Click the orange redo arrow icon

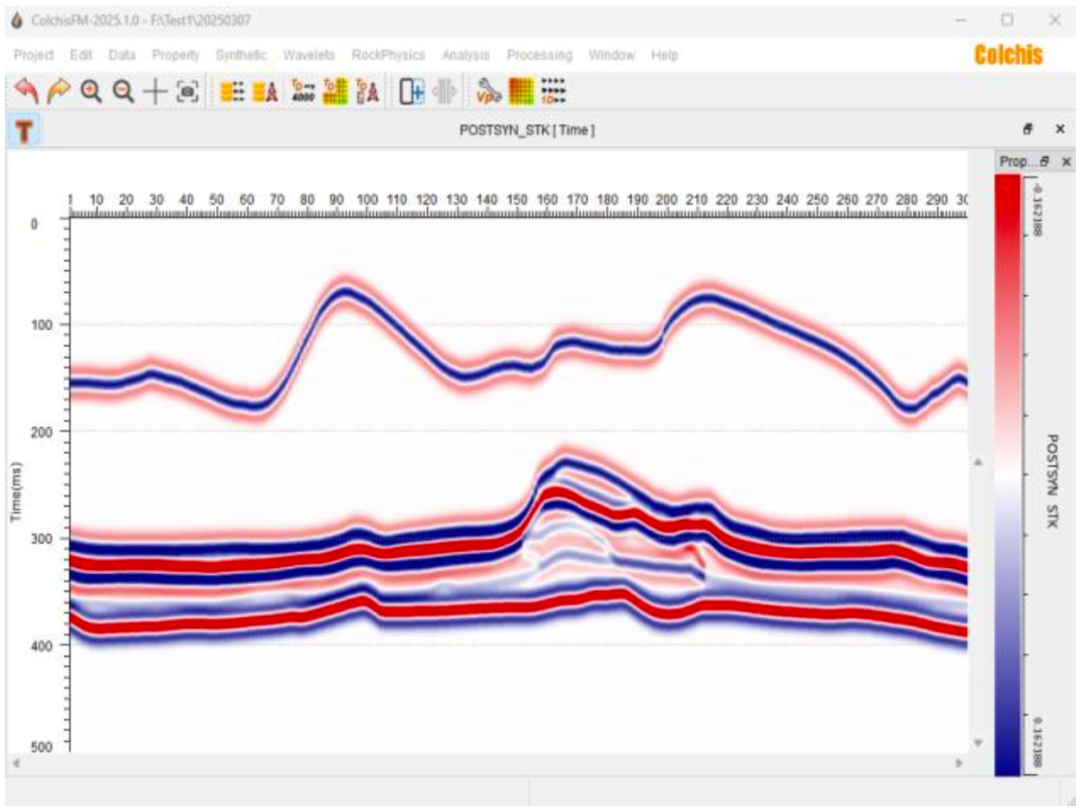click(x=59, y=91)
